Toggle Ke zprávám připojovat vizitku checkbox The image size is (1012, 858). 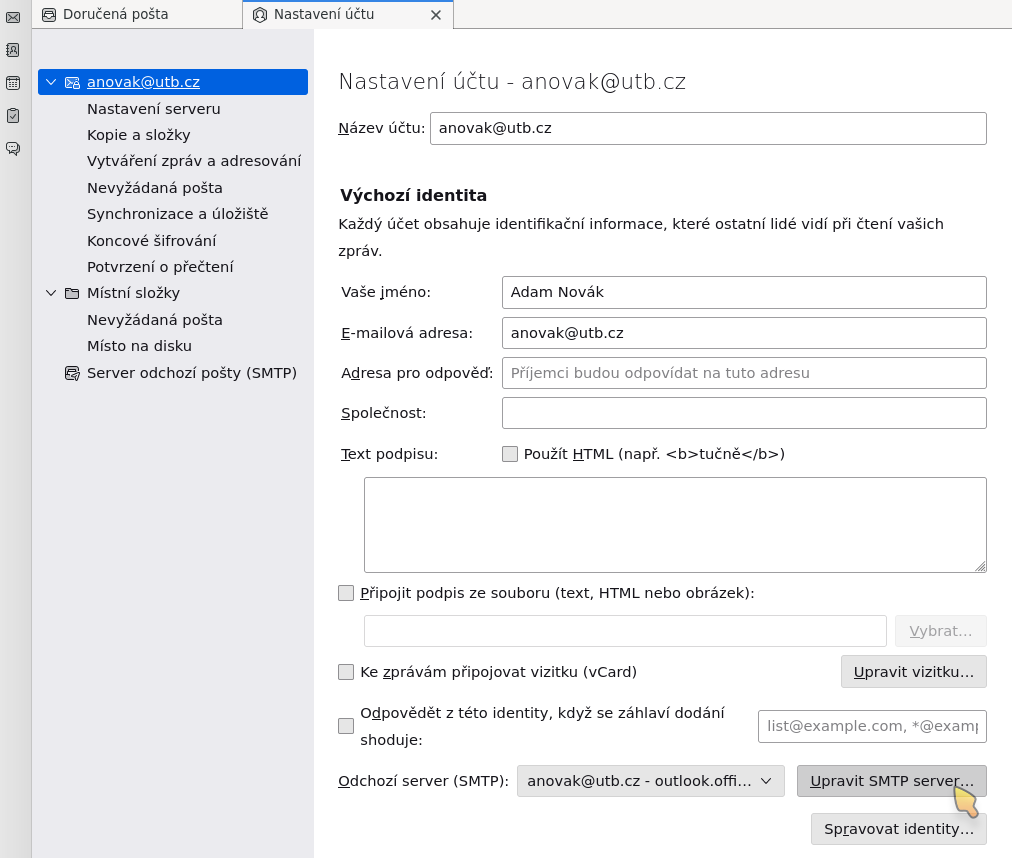346,672
